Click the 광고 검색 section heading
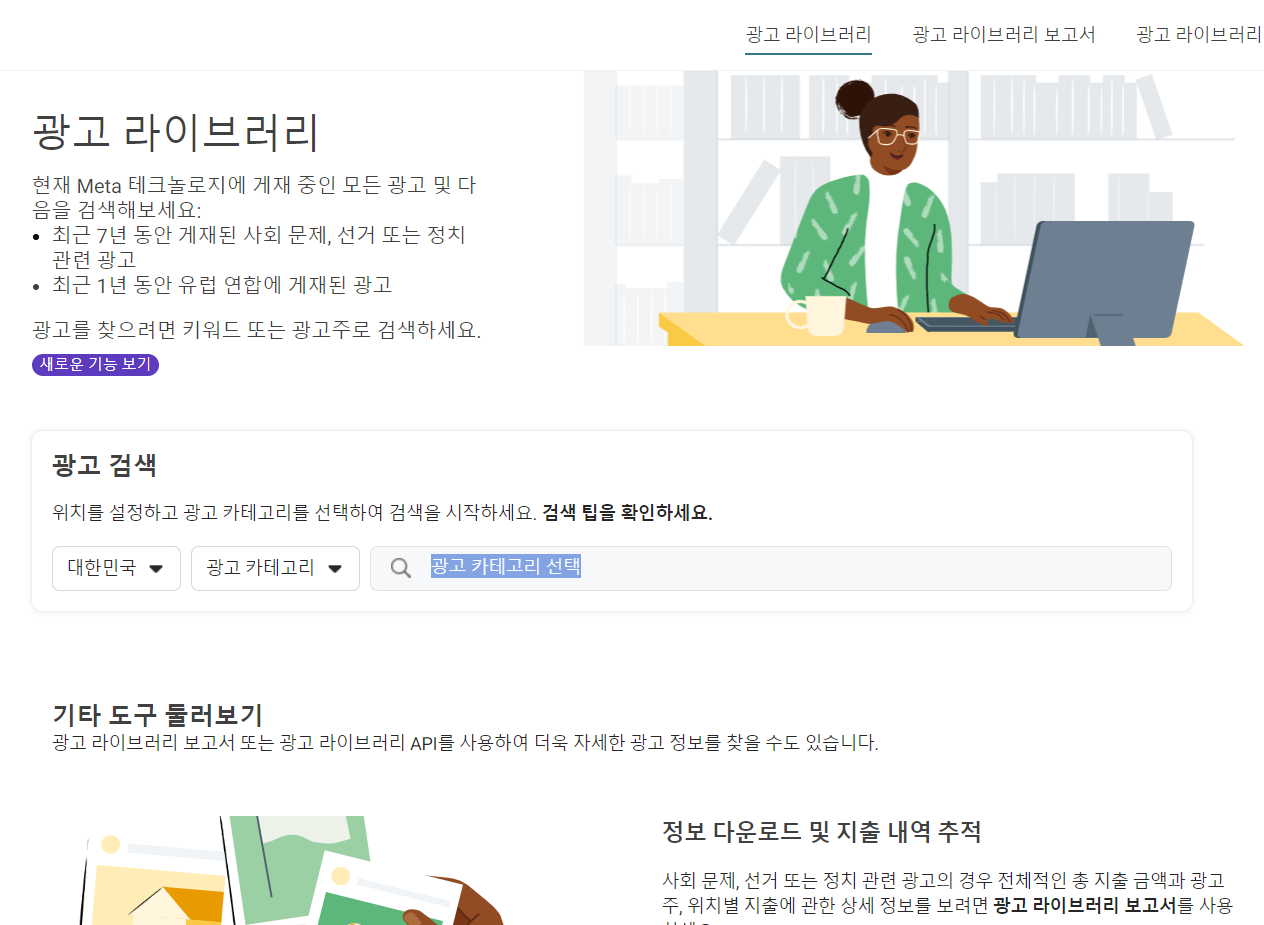This screenshot has width=1264, height=925. (104, 465)
